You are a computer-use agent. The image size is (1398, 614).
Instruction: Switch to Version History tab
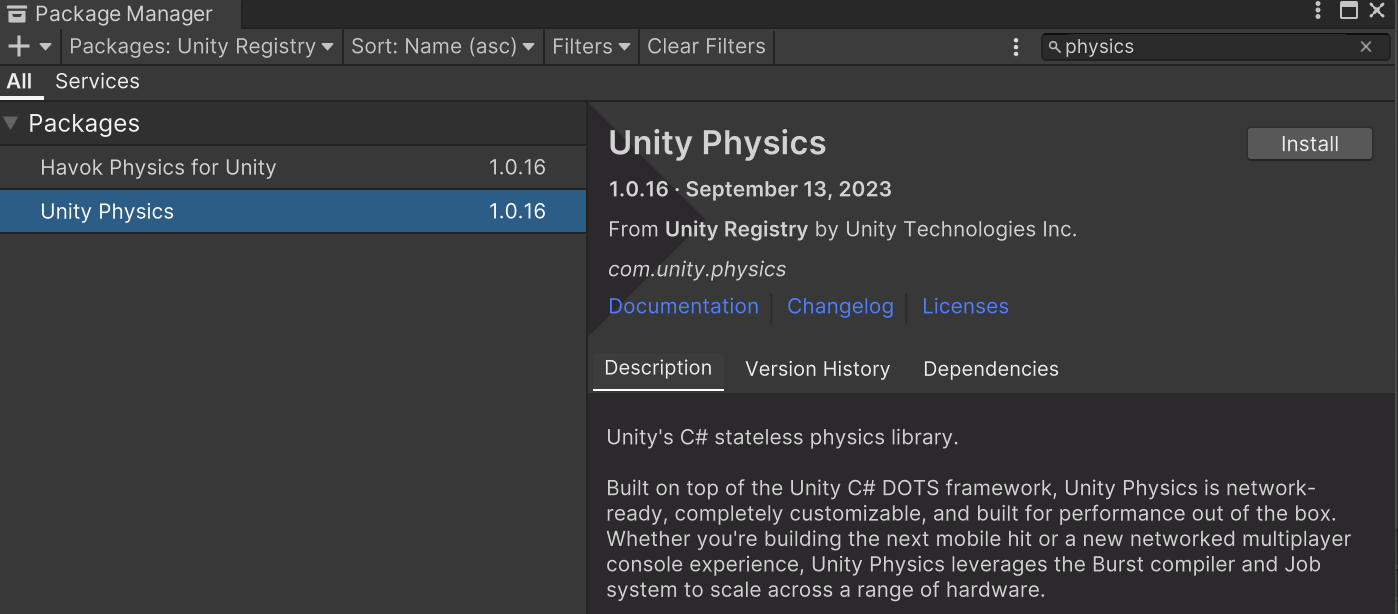click(x=817, y=369)
